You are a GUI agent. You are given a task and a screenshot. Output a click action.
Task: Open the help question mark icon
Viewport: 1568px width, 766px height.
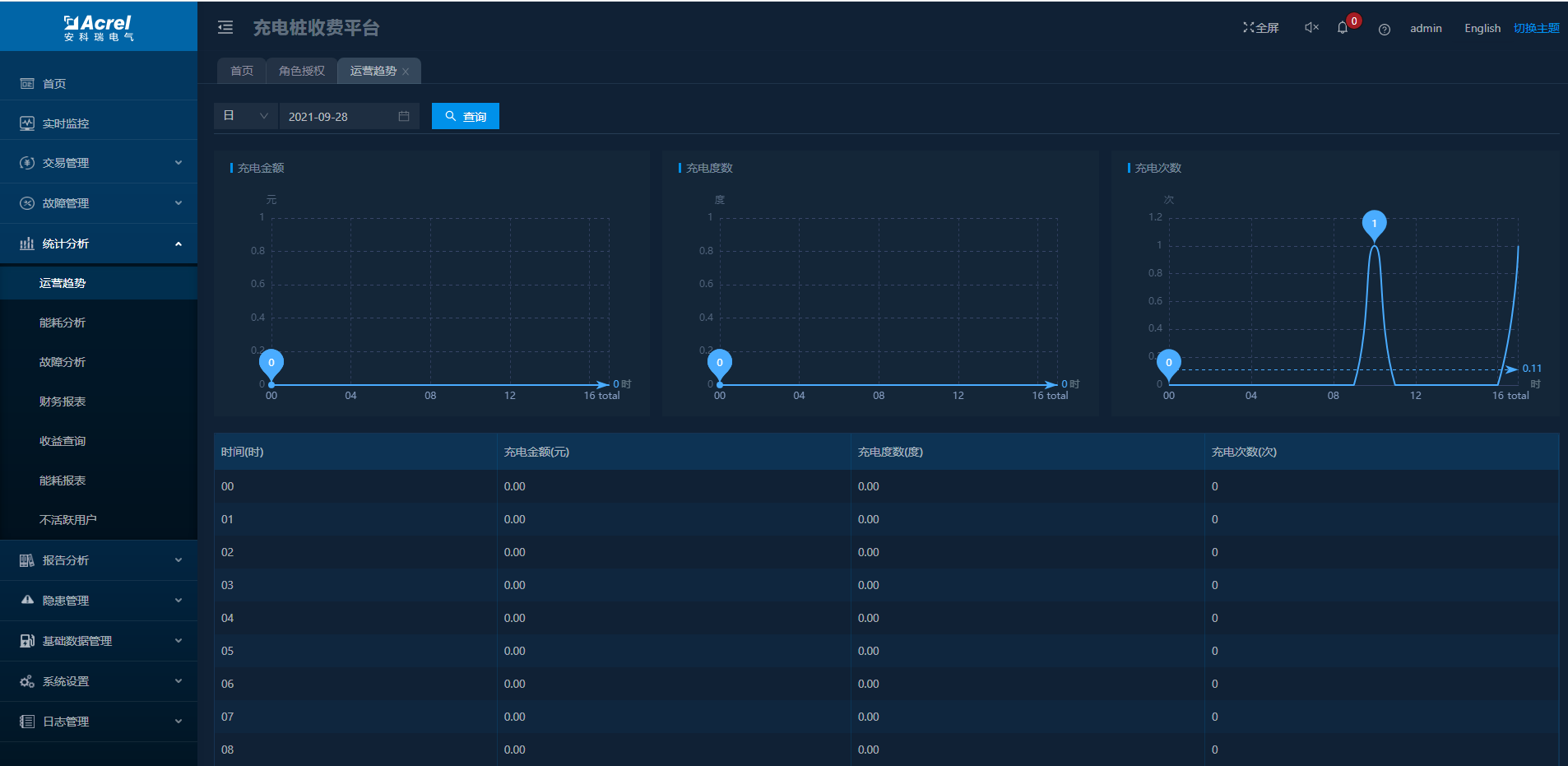1385,29
